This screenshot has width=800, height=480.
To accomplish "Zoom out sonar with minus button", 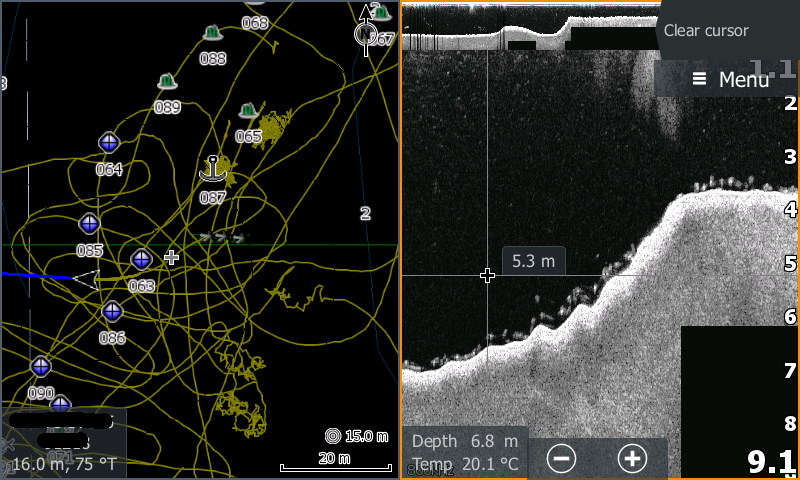I will coord(562,458).
